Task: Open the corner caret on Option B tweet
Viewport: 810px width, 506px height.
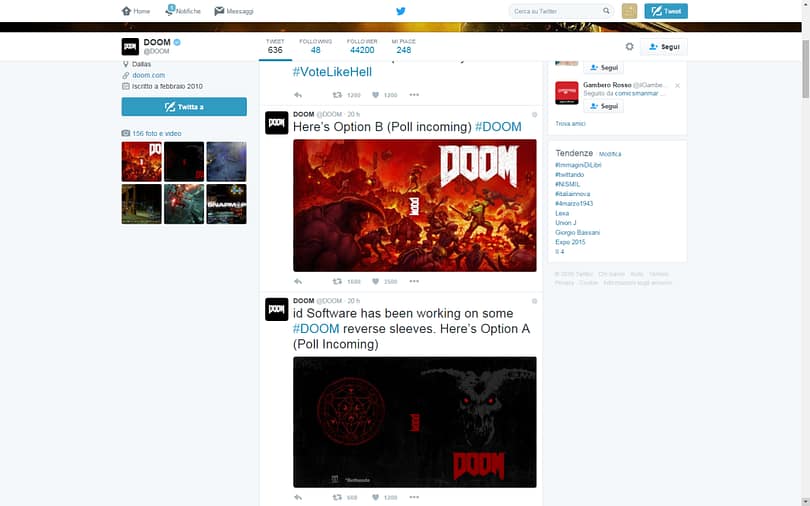Action: click(x=535, y=115)
